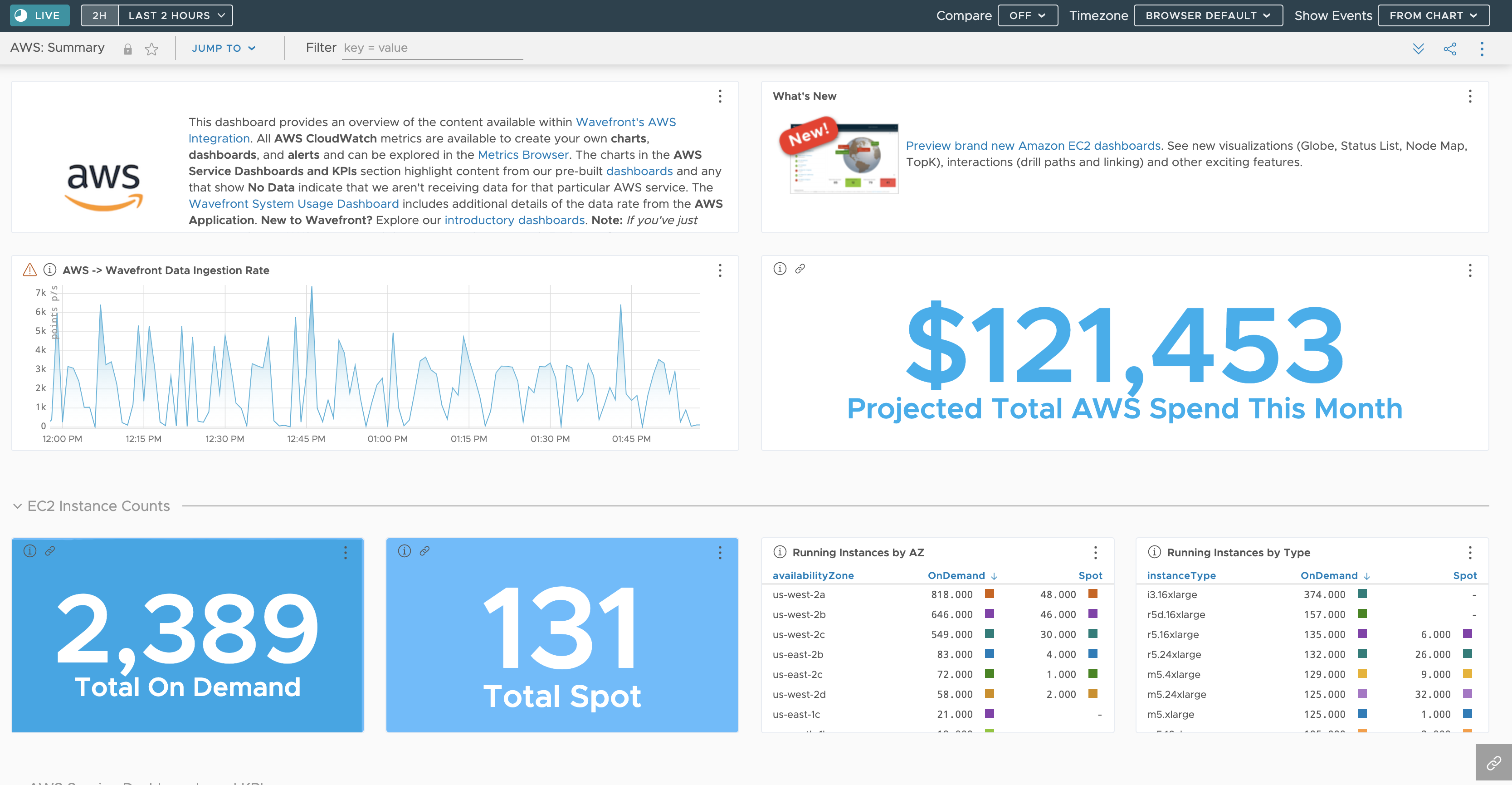Screen dimensions: 1512x785
Task: Favorite dashboard with the star icon
Action: pyautogui.click(x=151, y=49)
